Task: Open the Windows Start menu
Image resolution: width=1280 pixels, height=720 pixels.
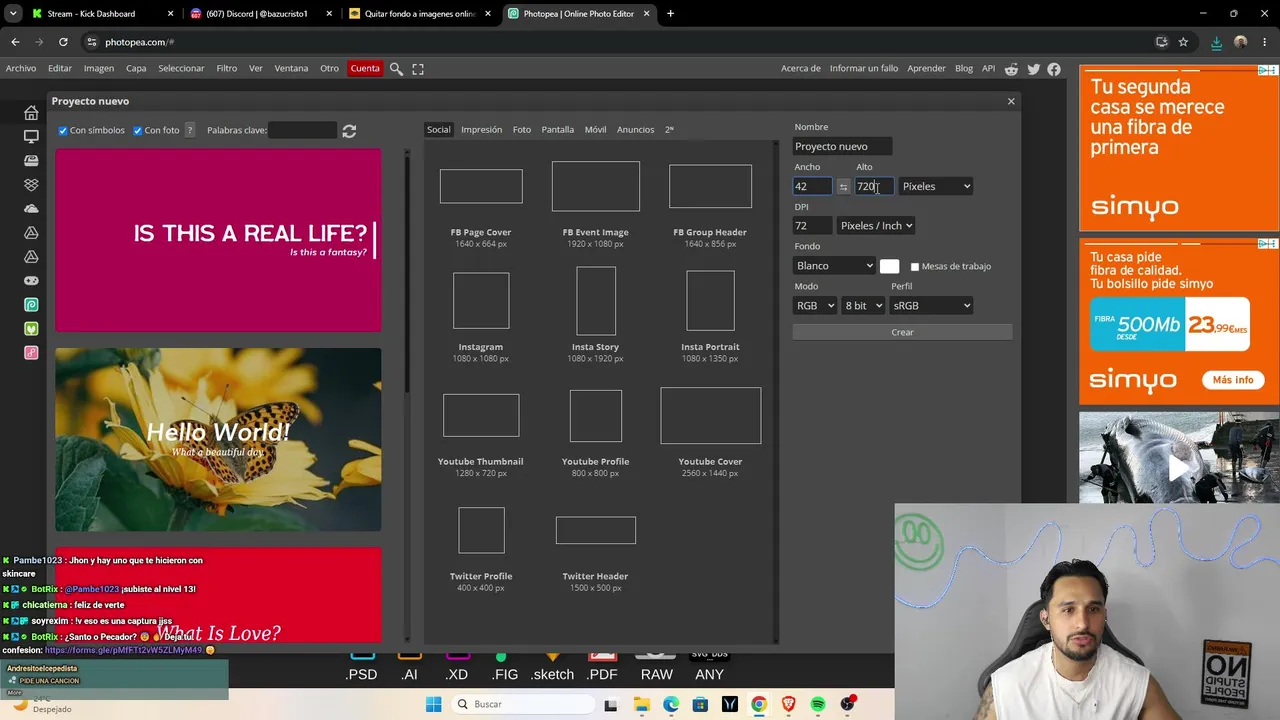Action: (433, 704)
